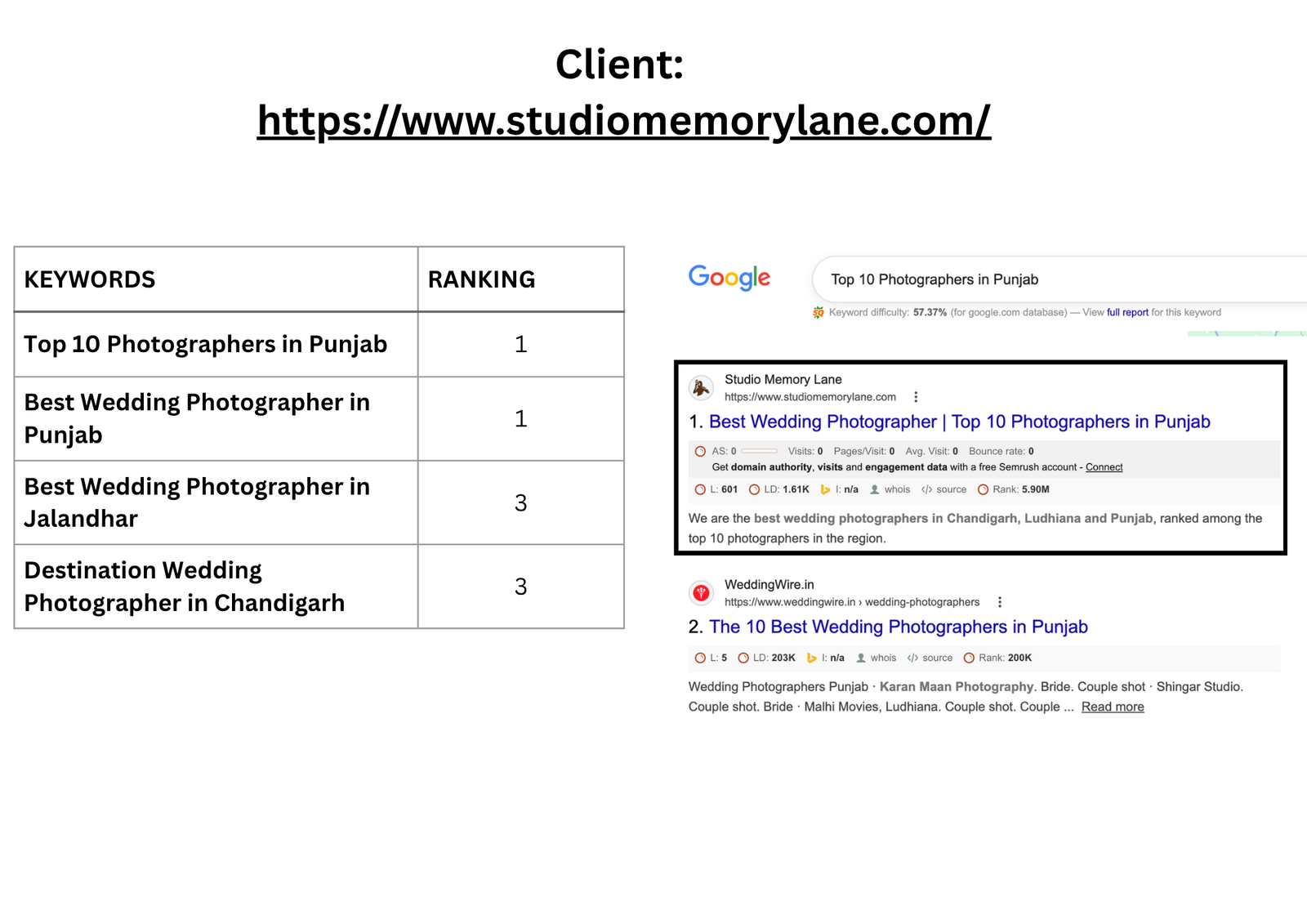
Task: Open source link in first result
Action: [x=943, y=489]
